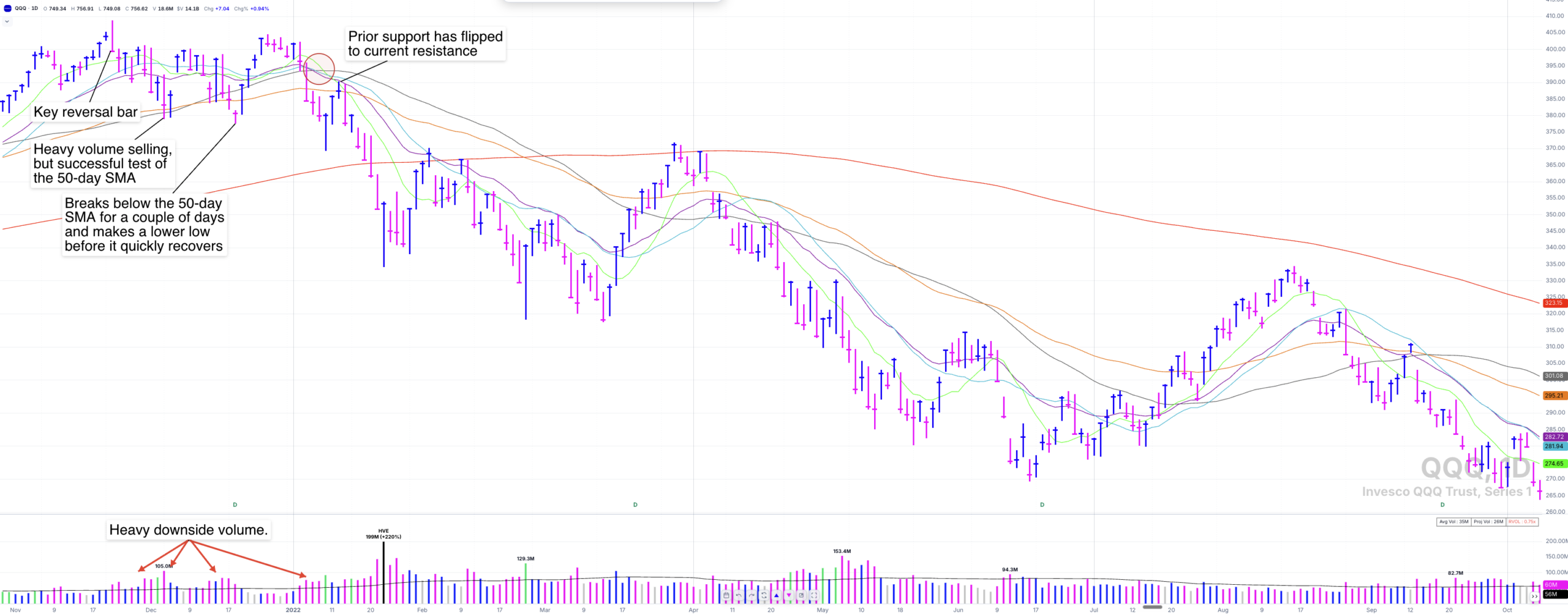Image resolution: width=1568 pixels, height=616 pixels.
Task: Click the RVOL : 0.75x cell
Action: (x=1522, y=522)
